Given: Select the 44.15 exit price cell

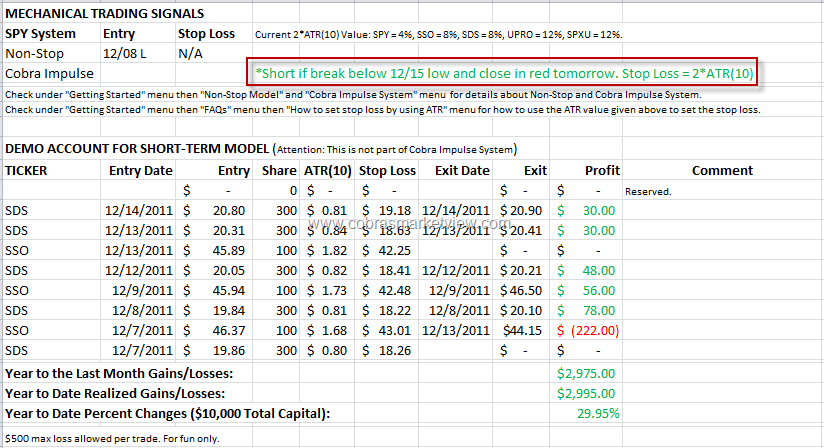Looking at the screenshot, I should [x=522, y=330].
